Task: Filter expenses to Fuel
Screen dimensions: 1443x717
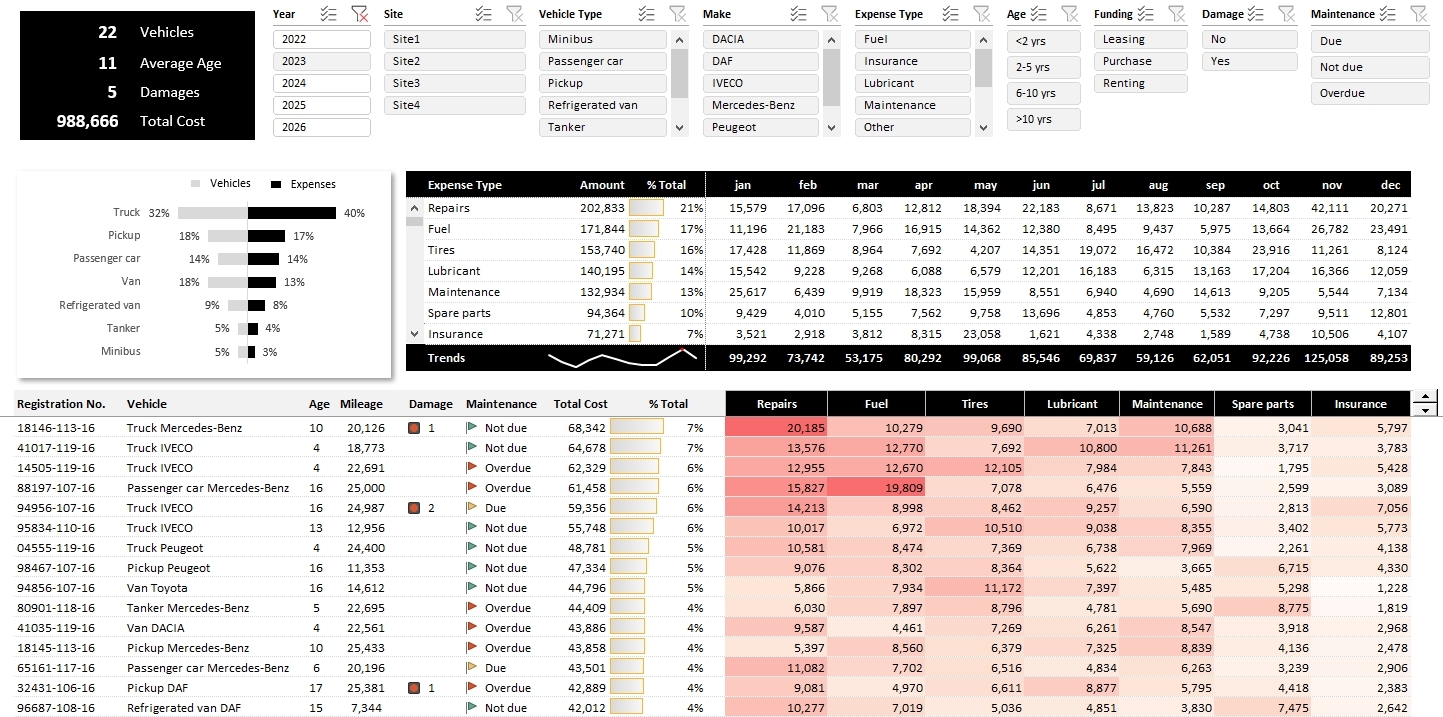Action: tap(913, 39)
